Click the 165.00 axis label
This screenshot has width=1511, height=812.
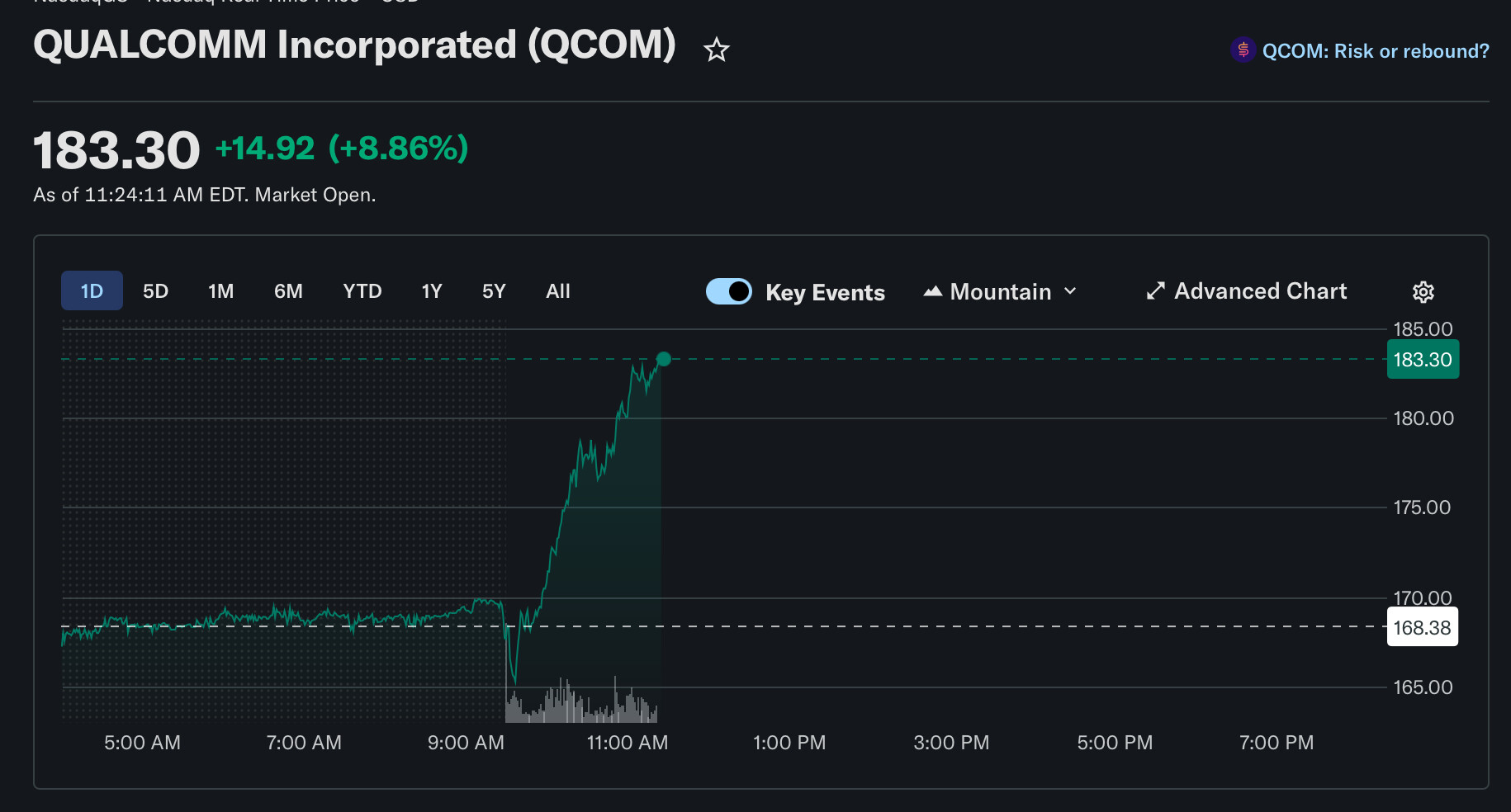click(x=1423, y=687)
